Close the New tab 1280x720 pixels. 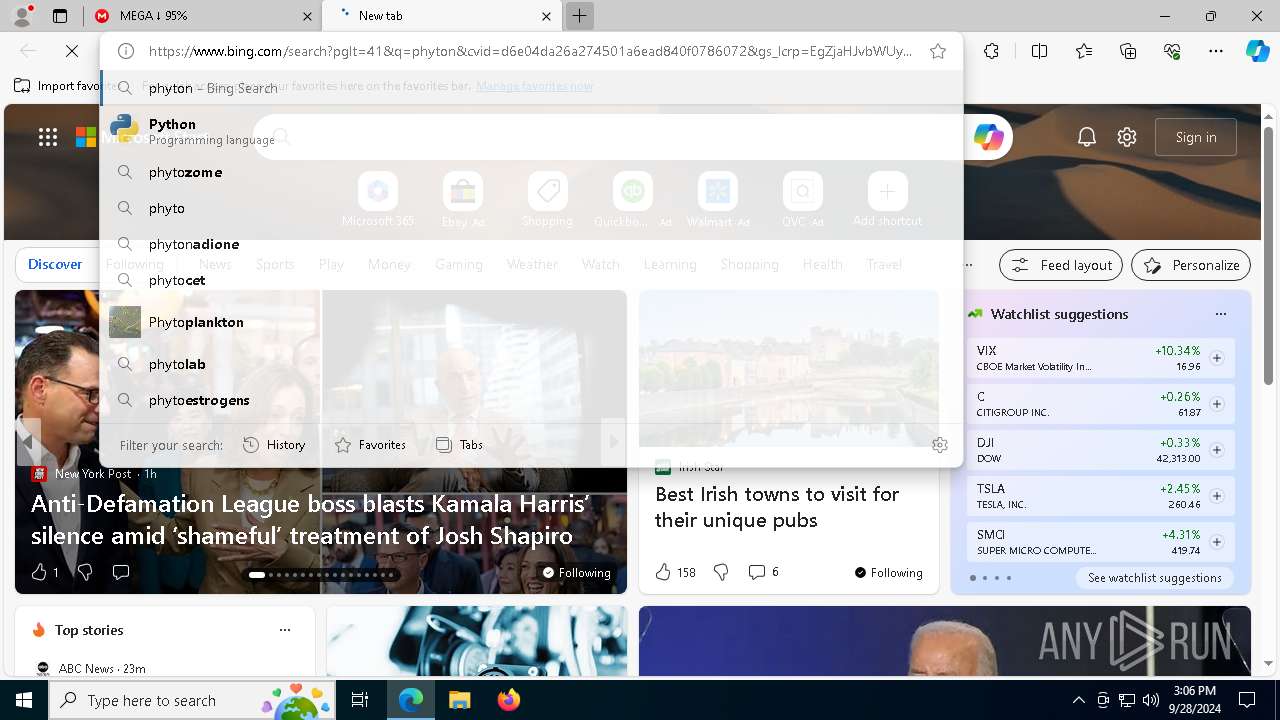(546, 16)
